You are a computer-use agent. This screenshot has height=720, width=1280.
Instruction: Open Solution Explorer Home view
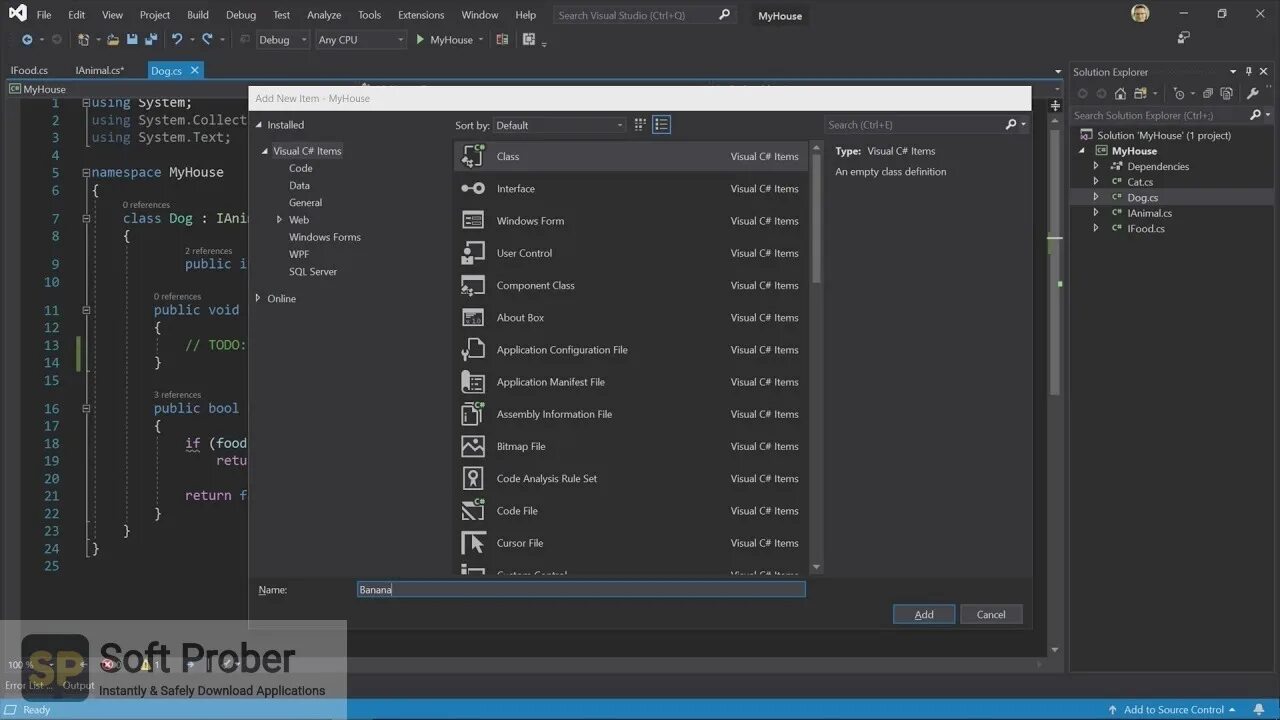pyautogui.click(x=1120, y=94)
